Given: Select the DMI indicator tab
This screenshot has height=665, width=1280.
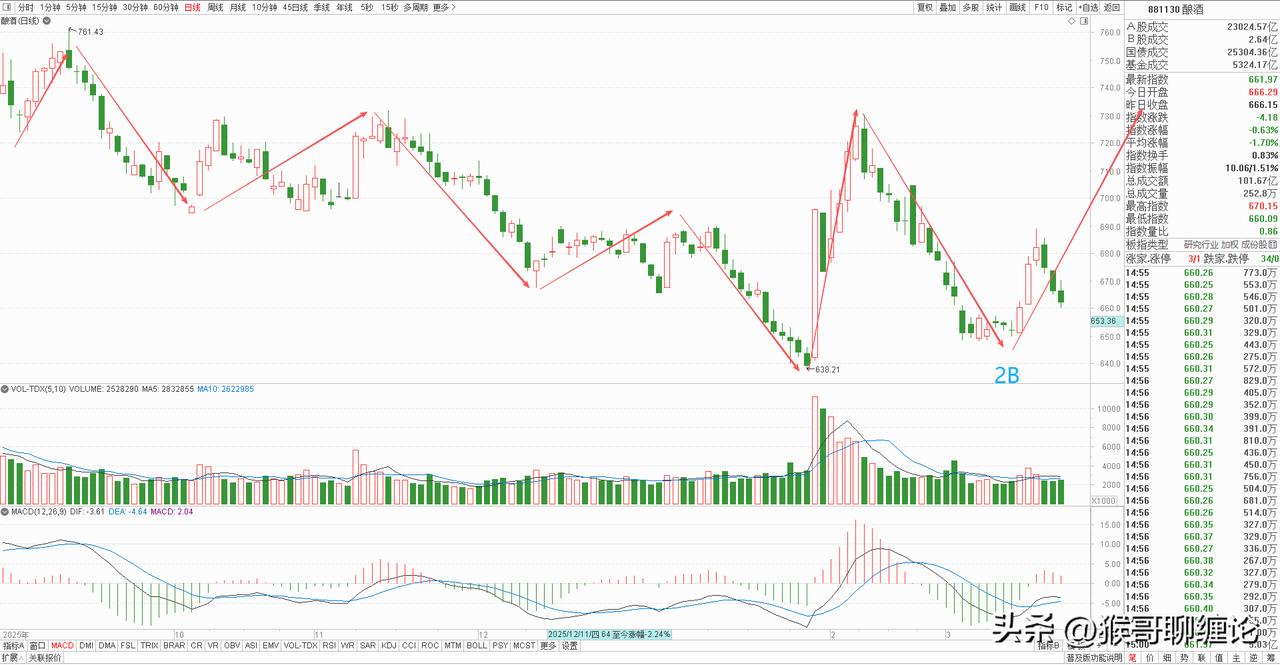Looking at the screenshot, I should pyautogui.click(x=86, y=645).
